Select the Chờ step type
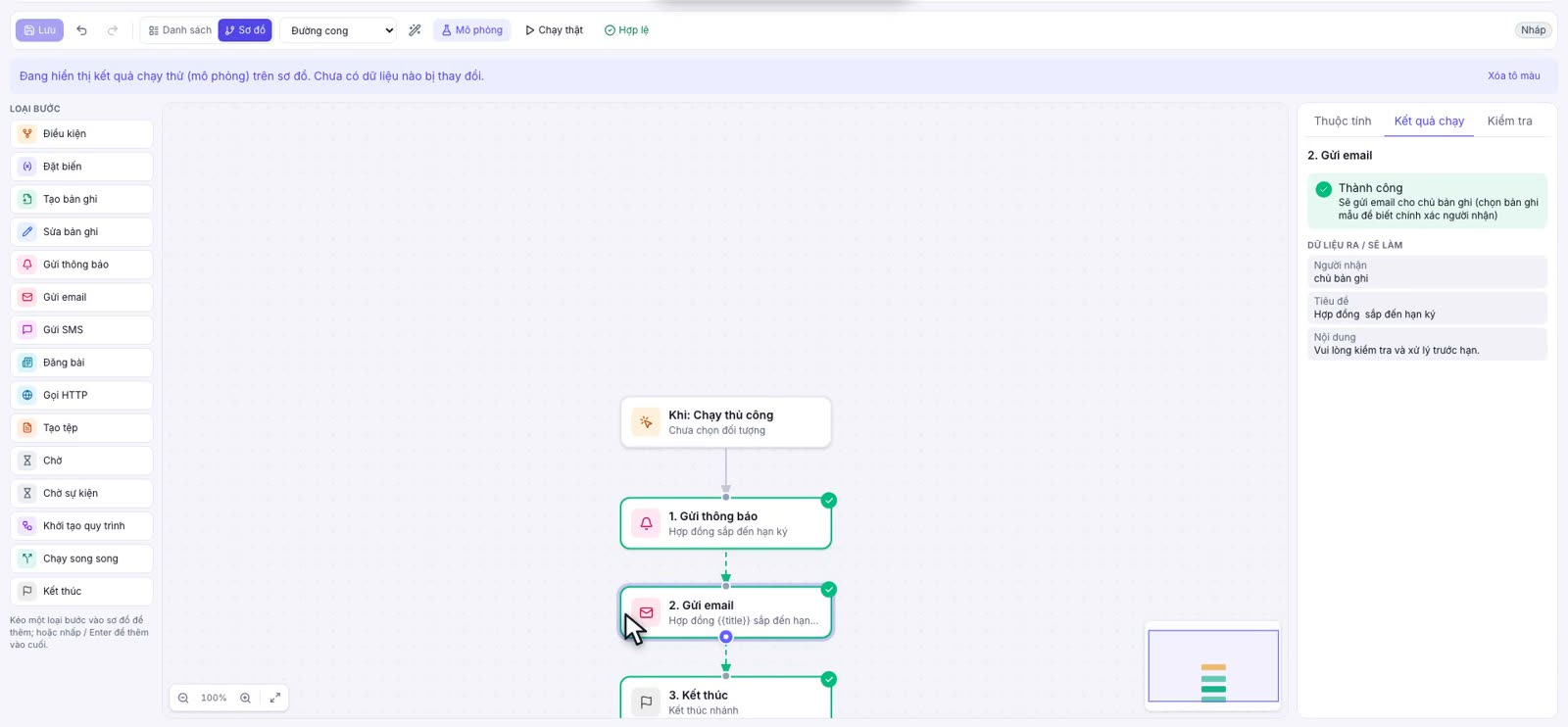The height and width of the screenshot is (727, 1568). (x=81, y=460)
